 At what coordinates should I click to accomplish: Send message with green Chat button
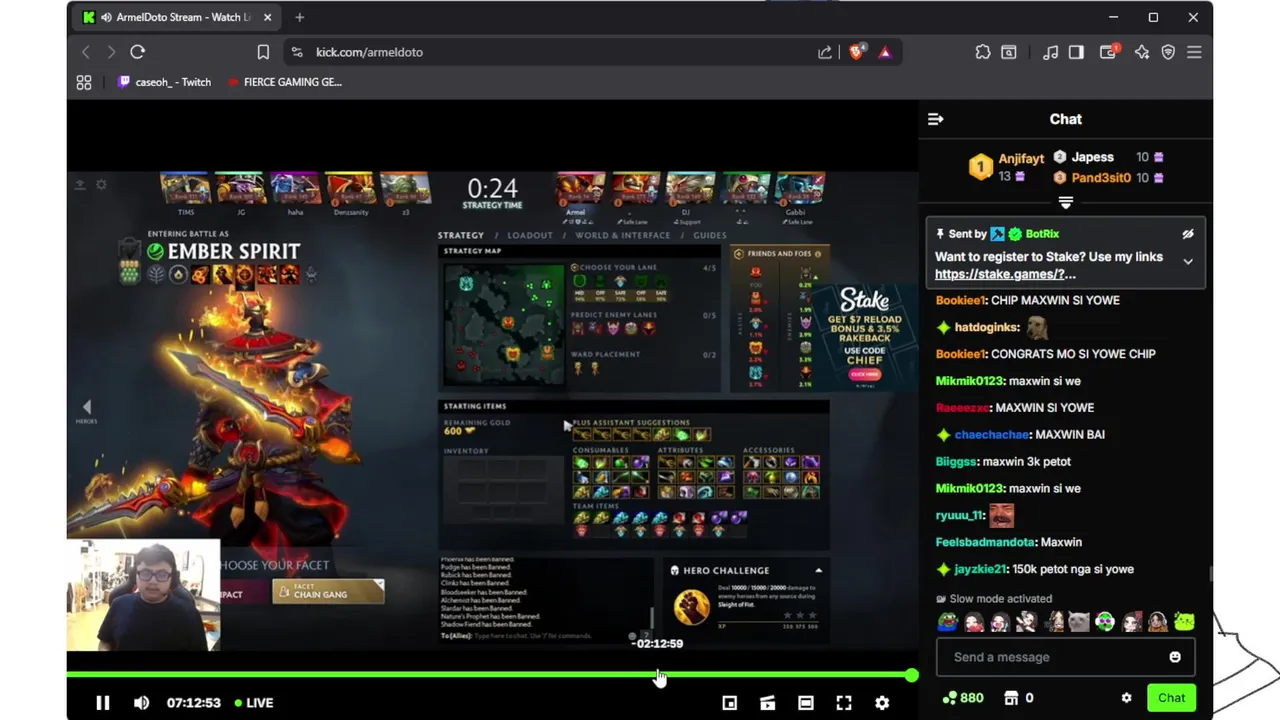coord(1171,698)
